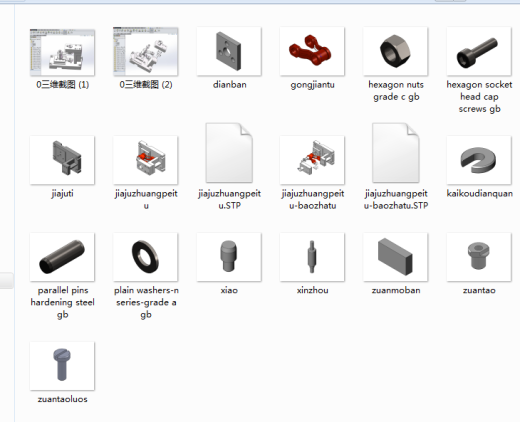
Task: Select the zuantao bushing part icon
Action: tap(479, 257)
